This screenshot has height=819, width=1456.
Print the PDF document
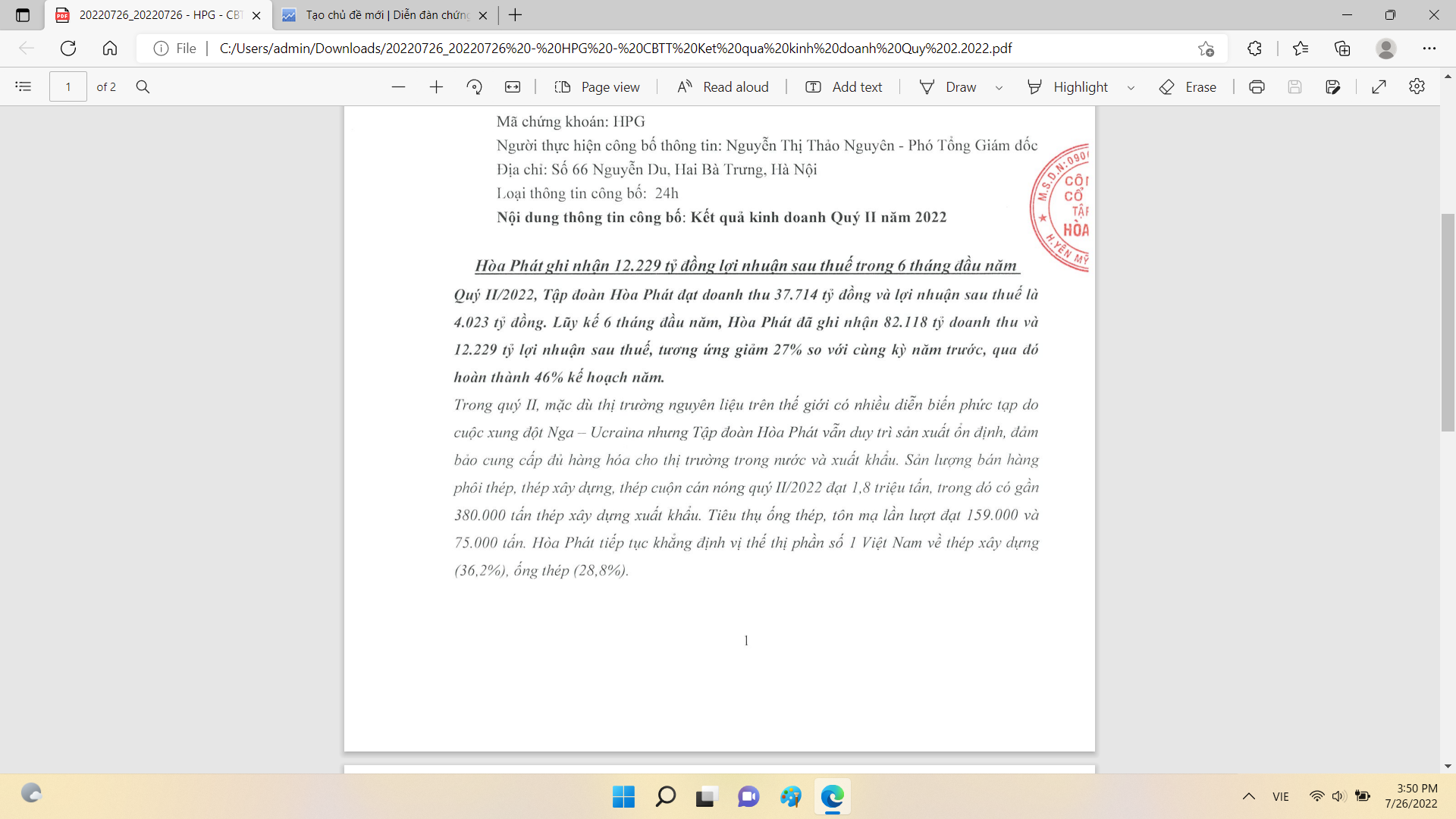tap(1257, 87)
